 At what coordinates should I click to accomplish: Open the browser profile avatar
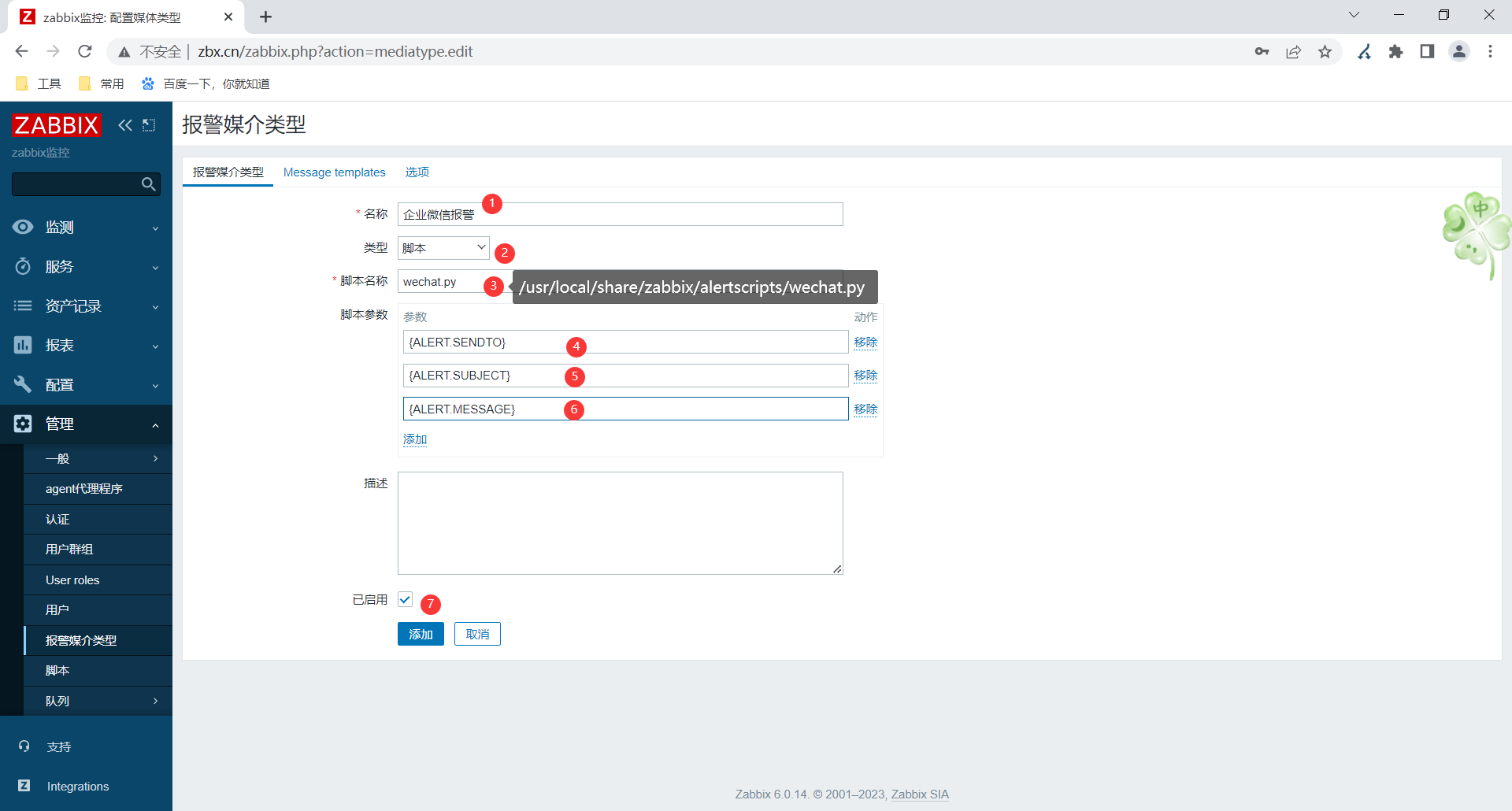click(1459, 51)
